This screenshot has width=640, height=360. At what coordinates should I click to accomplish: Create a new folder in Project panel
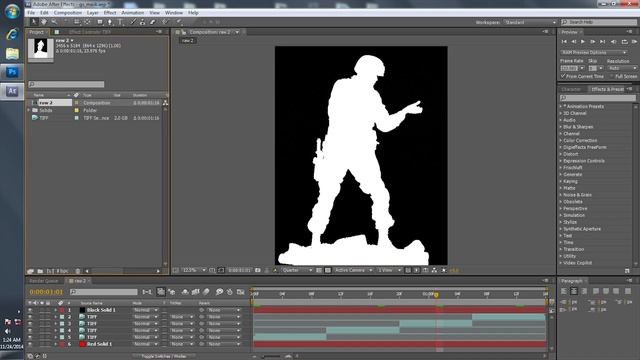(40, 271)
